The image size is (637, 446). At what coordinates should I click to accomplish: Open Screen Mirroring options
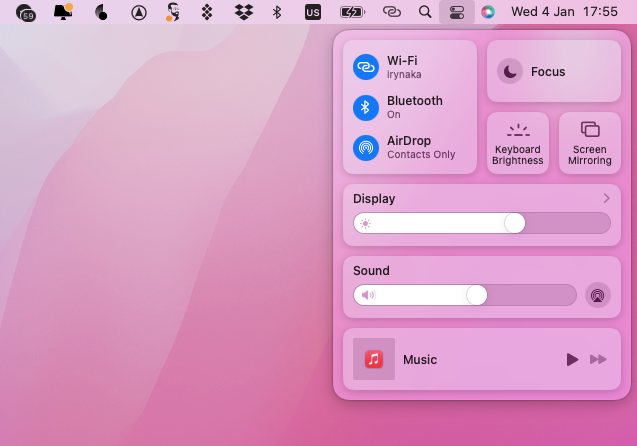(x=590, y=143)
